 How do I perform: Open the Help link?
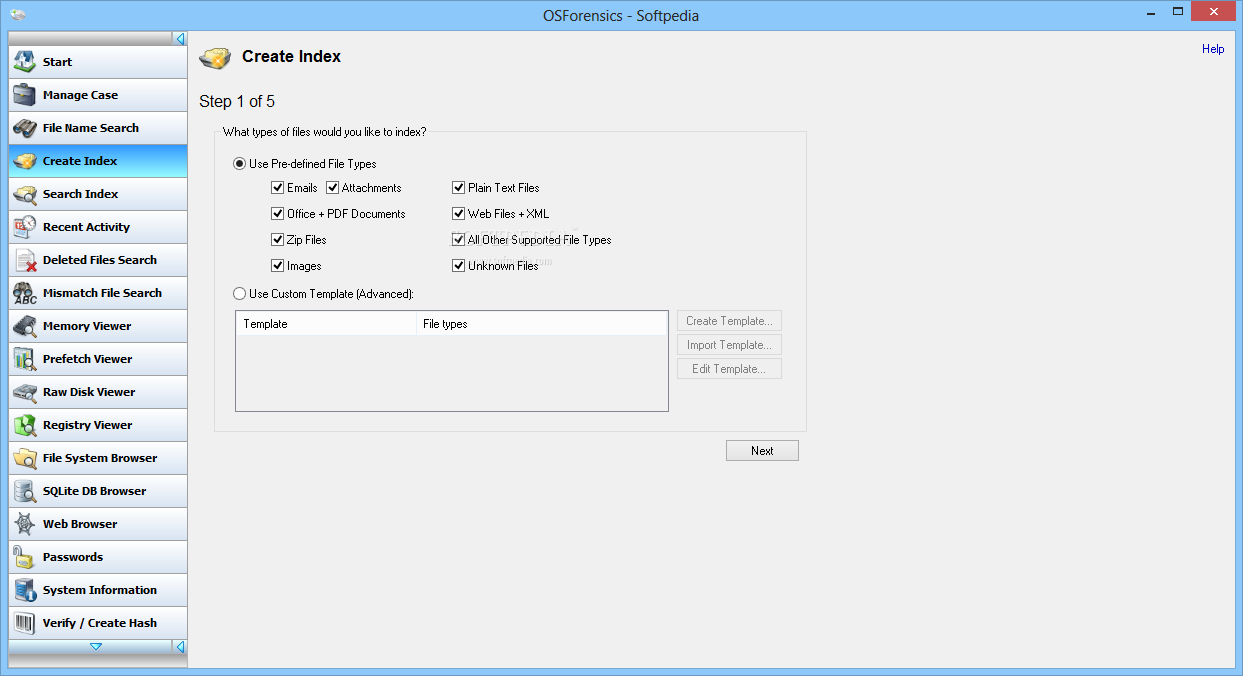pos(1213,49)
